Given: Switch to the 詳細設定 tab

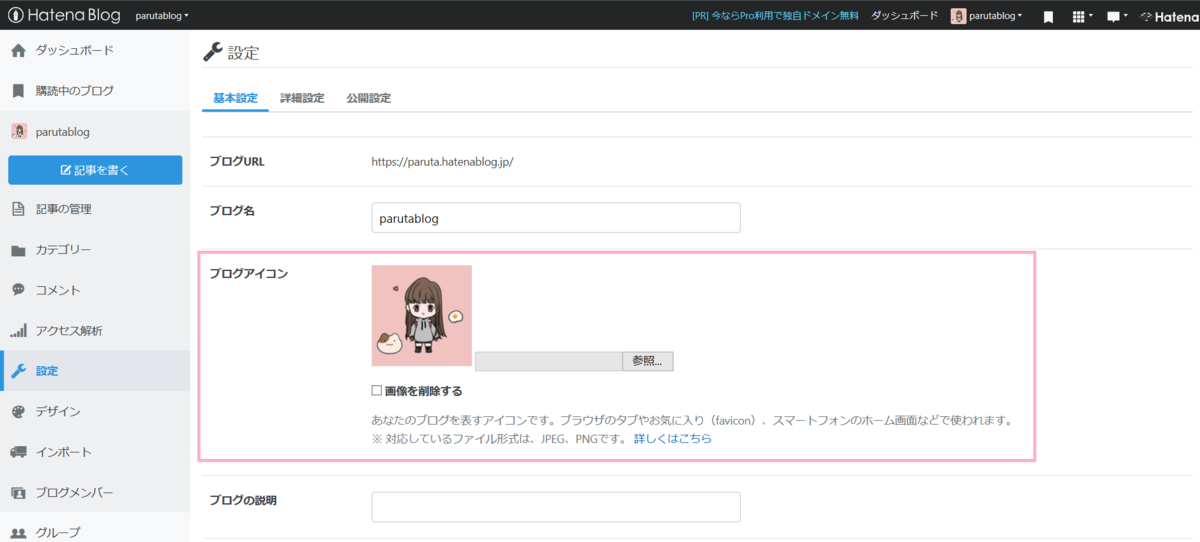Looking at the screenshot, I should pos(302,98).
